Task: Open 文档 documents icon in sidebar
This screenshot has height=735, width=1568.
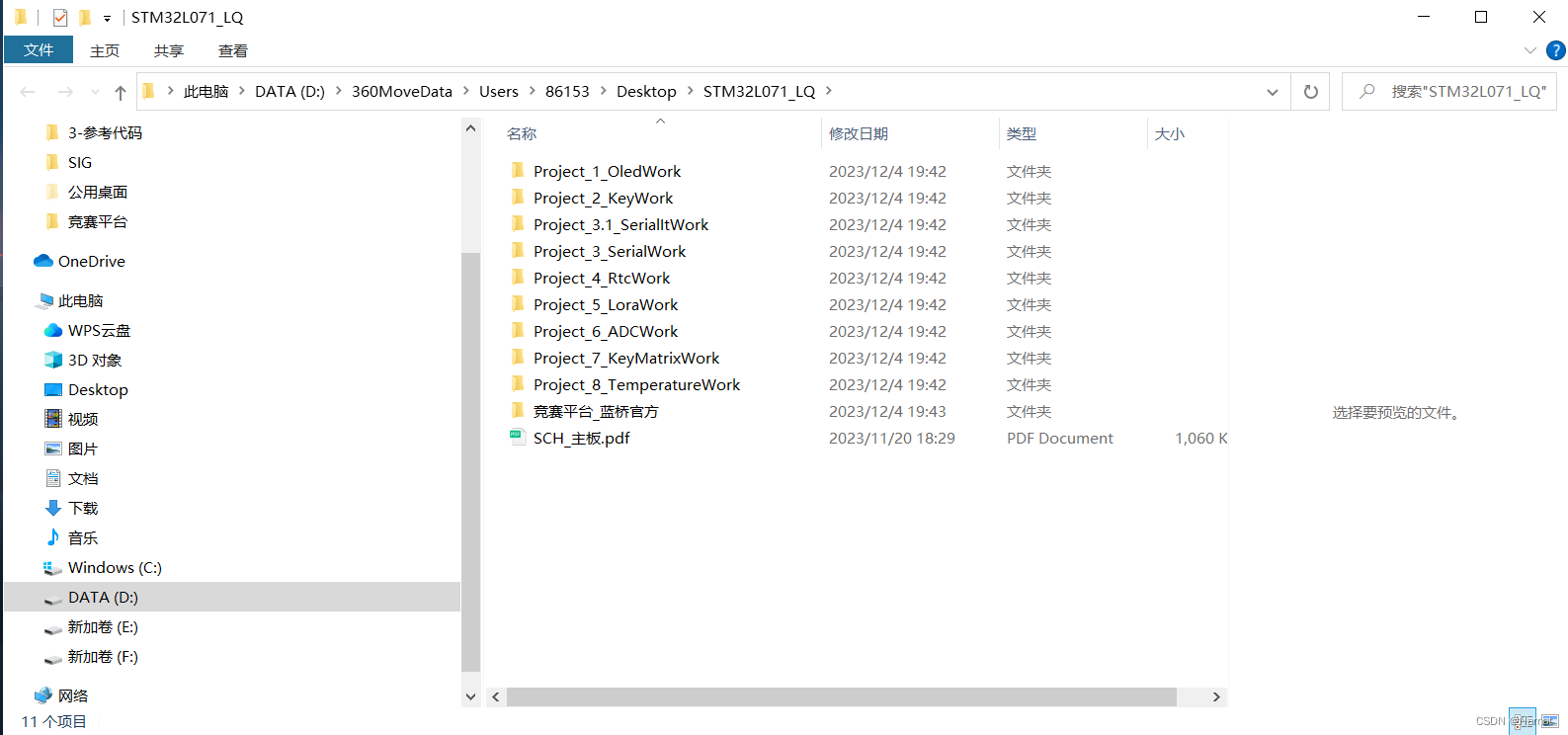Action: click(53, 478)
